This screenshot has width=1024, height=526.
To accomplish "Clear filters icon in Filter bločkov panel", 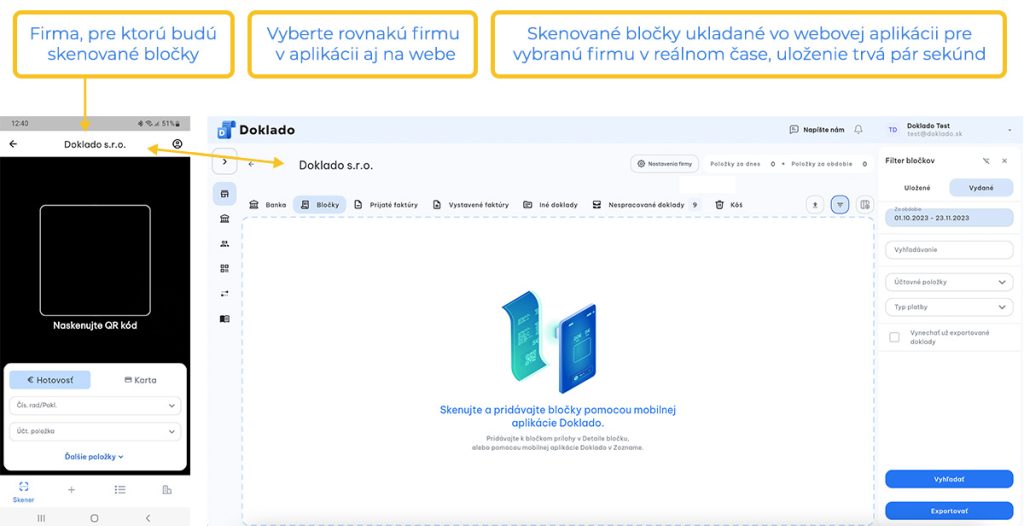I will tap(985, 161).
